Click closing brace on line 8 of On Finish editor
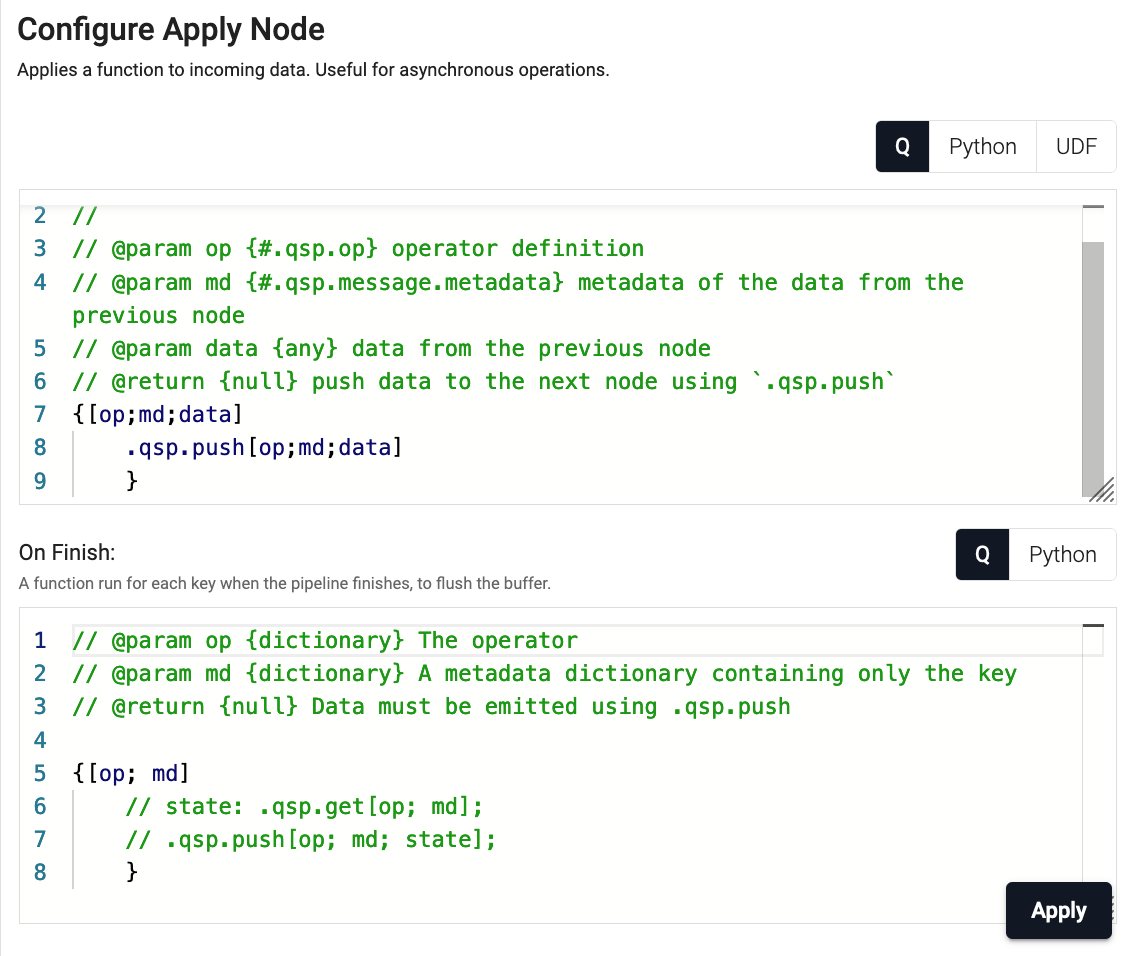This screenshot has width=1132, height=956. pyautogui.click(x=131, y=872)
